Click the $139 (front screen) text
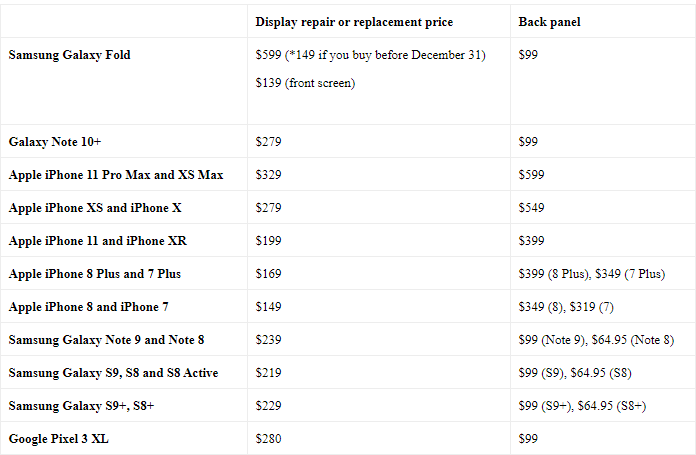 (x=305, y=83)
